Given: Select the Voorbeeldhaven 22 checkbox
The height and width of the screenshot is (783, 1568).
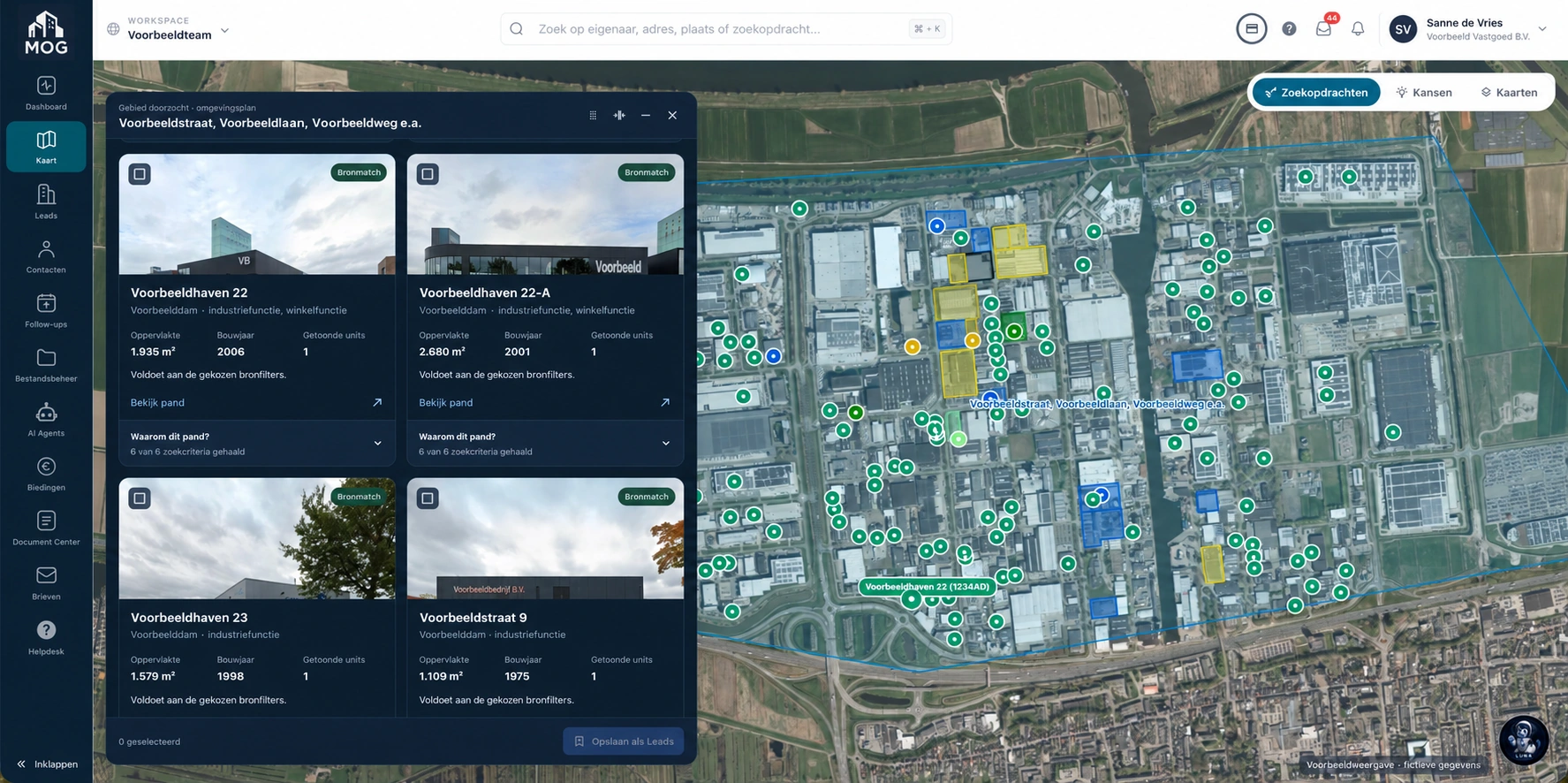Looking at the screenshot, I should [140, 174].
